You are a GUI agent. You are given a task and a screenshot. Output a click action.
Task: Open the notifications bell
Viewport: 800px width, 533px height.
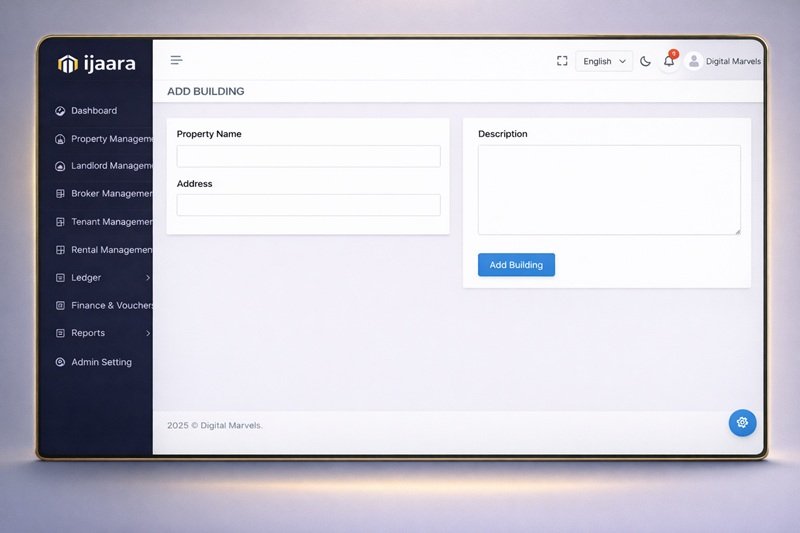point(669,61)
